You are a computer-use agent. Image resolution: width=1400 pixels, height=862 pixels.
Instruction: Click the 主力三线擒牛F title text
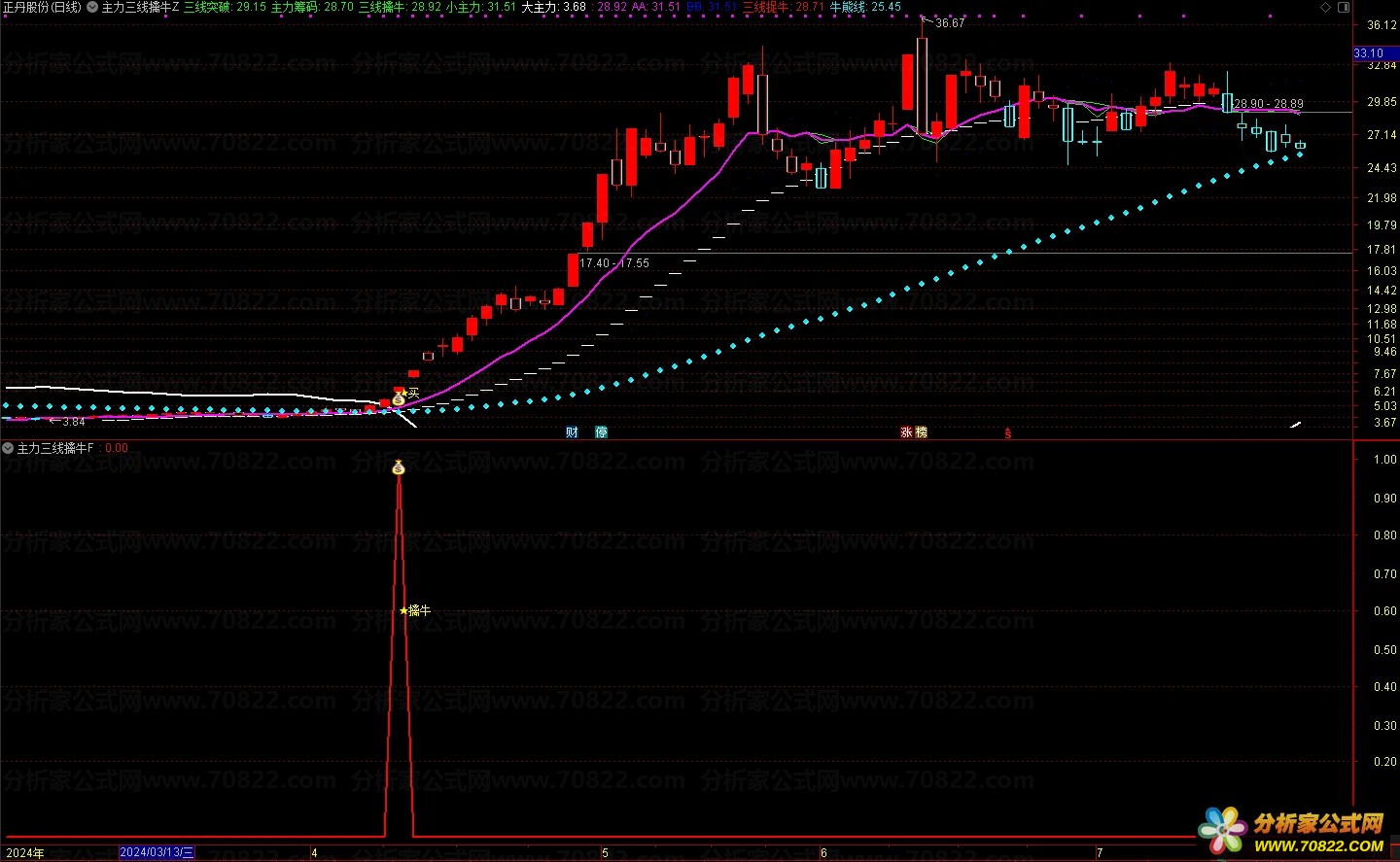(55, 448)
